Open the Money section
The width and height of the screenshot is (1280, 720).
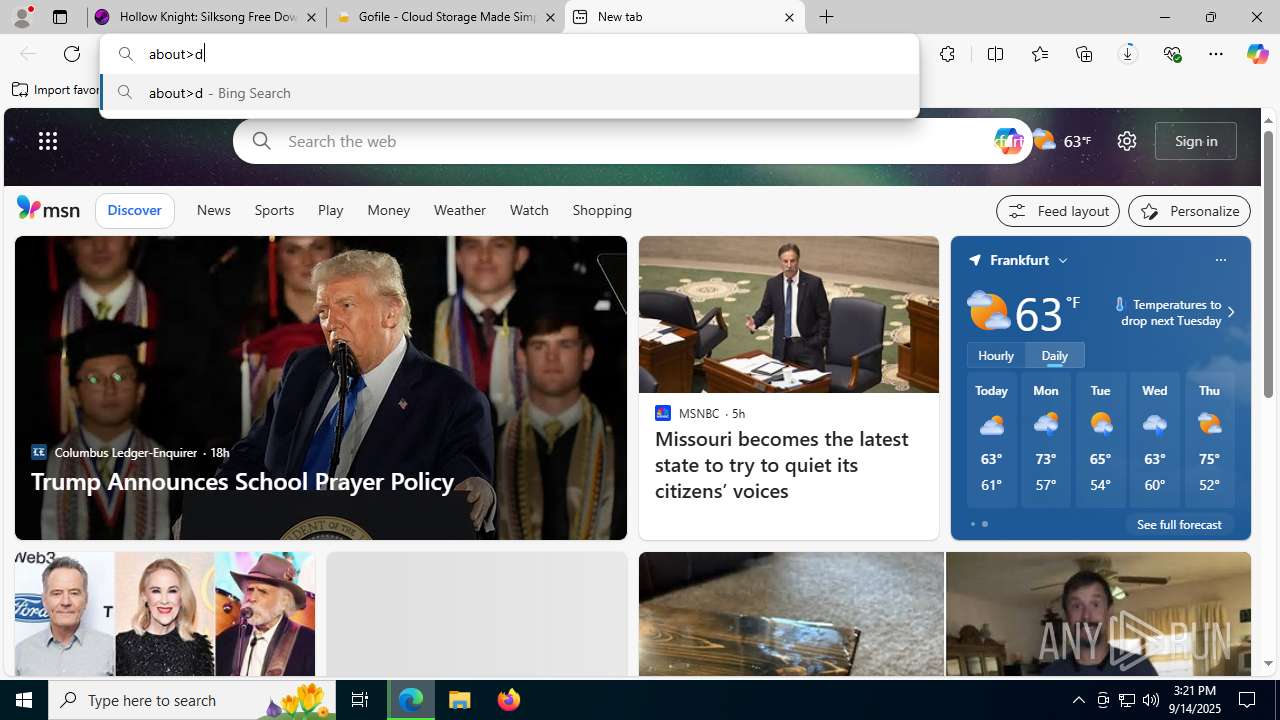tap(388, 210)
